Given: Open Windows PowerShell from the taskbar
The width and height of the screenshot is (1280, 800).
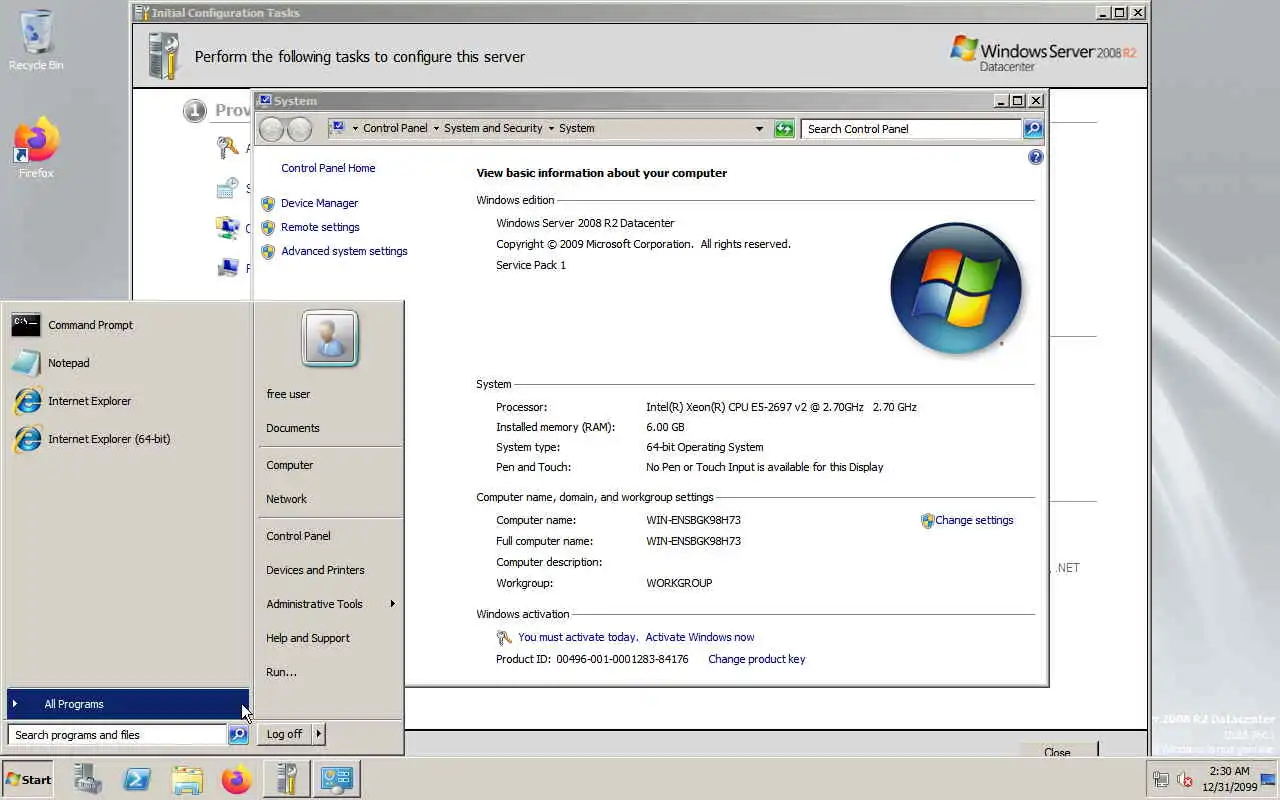Looking at the screenshot, I should [137, 779].
